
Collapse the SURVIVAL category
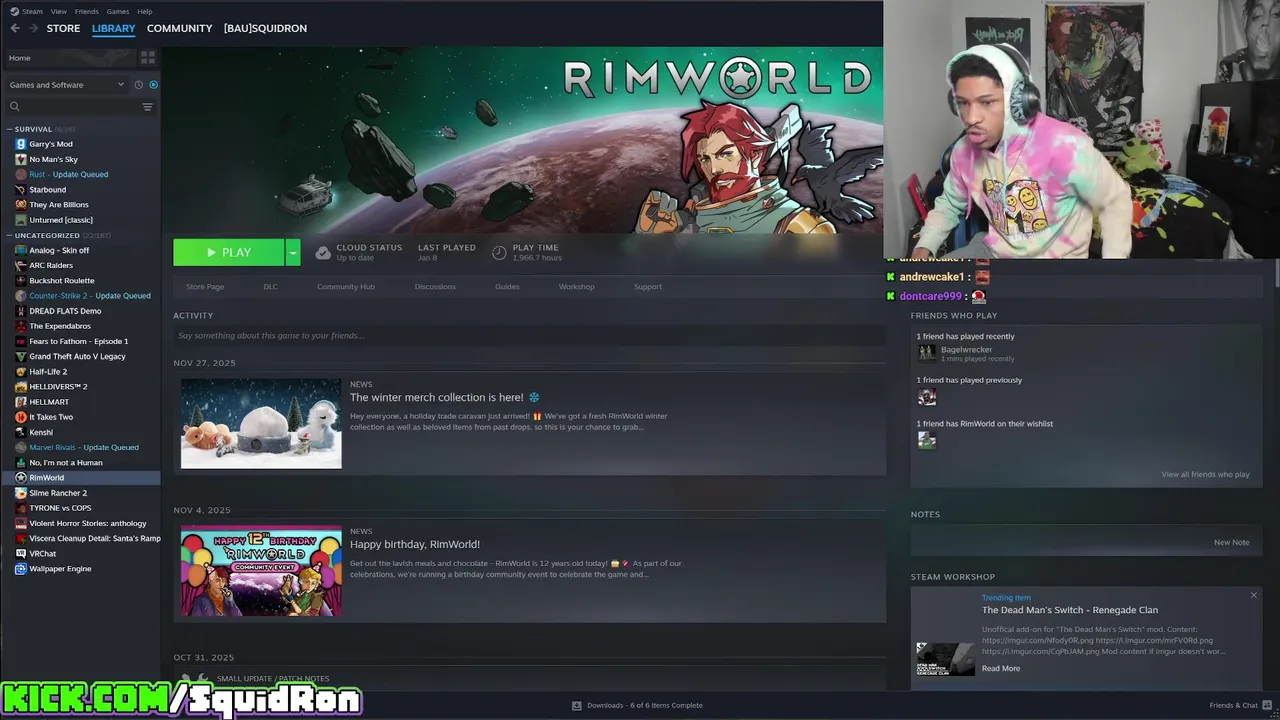tap(9, 129)
